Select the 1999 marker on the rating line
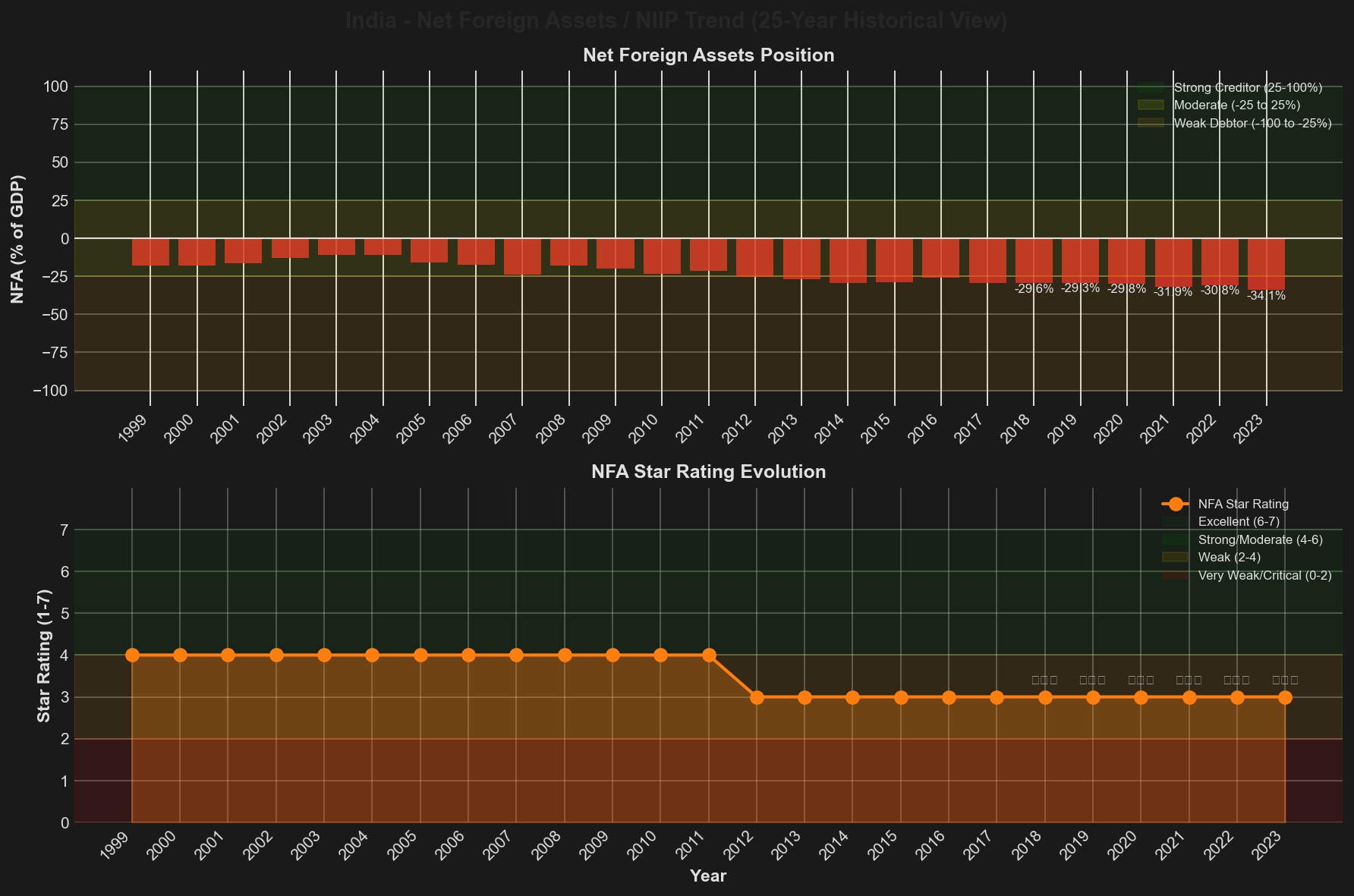 [132, 655]
